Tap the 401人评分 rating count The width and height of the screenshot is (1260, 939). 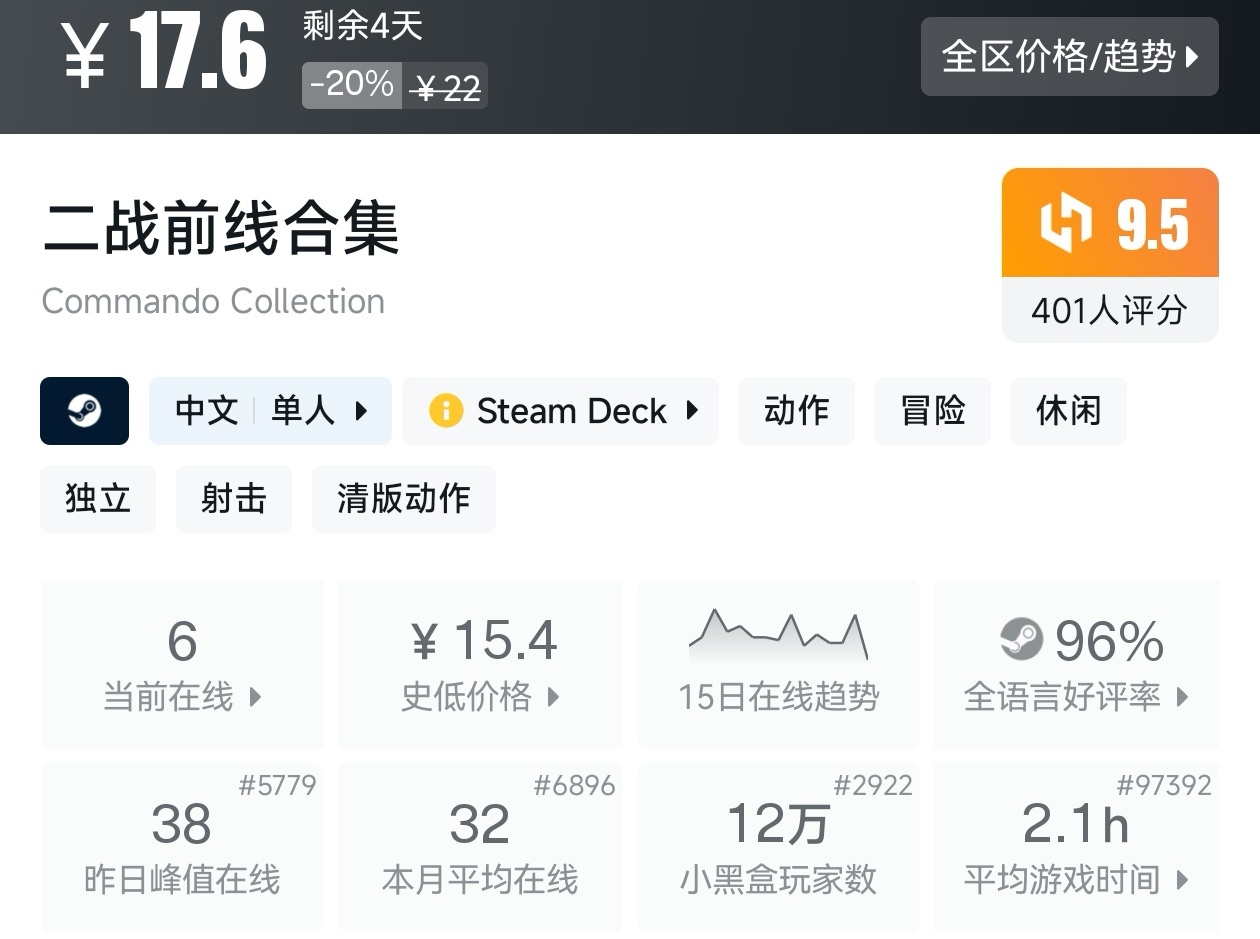1109,310
